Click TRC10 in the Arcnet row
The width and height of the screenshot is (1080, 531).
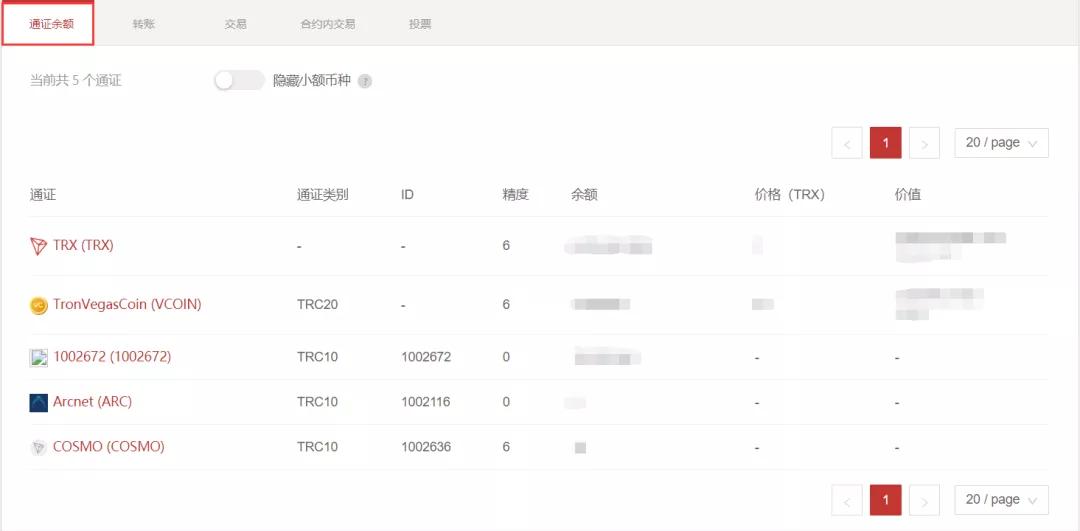tap(318, 402)
